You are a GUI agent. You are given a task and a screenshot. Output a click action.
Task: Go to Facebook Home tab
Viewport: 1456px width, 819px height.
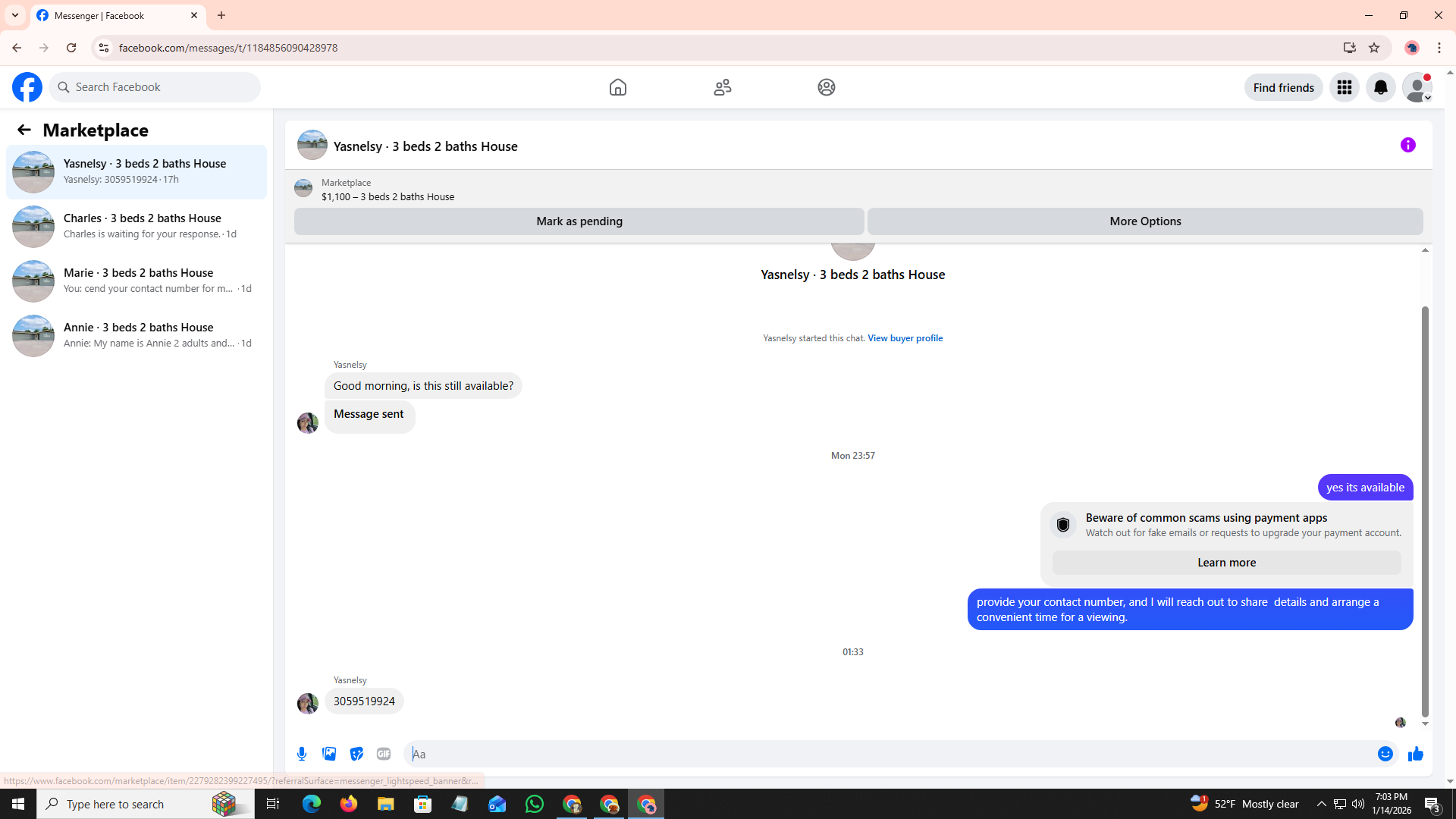pos(617,87)
